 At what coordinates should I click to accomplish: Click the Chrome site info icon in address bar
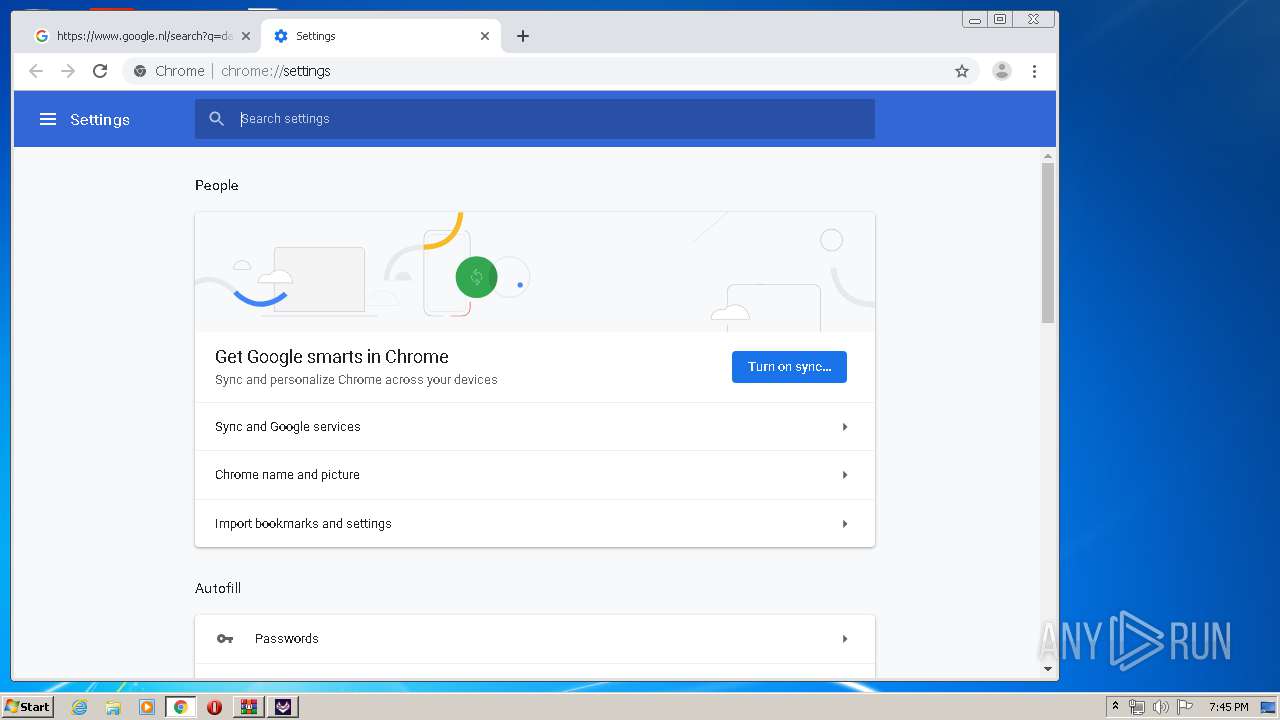click(140, 71)
